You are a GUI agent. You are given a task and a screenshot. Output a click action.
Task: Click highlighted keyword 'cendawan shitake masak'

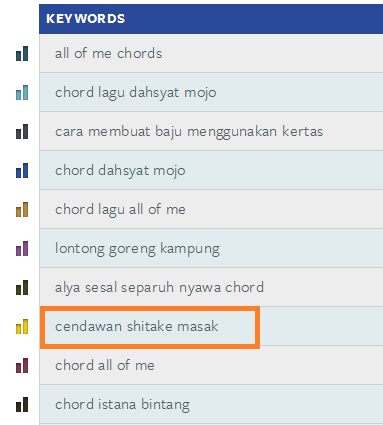137,326
